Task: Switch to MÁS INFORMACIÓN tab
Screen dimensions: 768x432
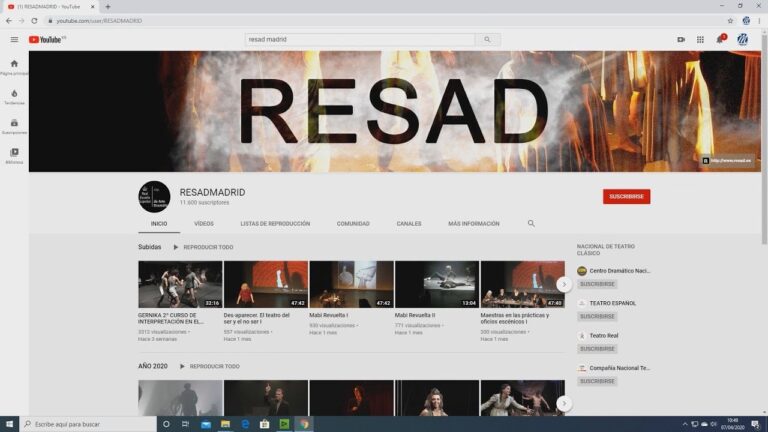Action: click(x=474, y=224)
